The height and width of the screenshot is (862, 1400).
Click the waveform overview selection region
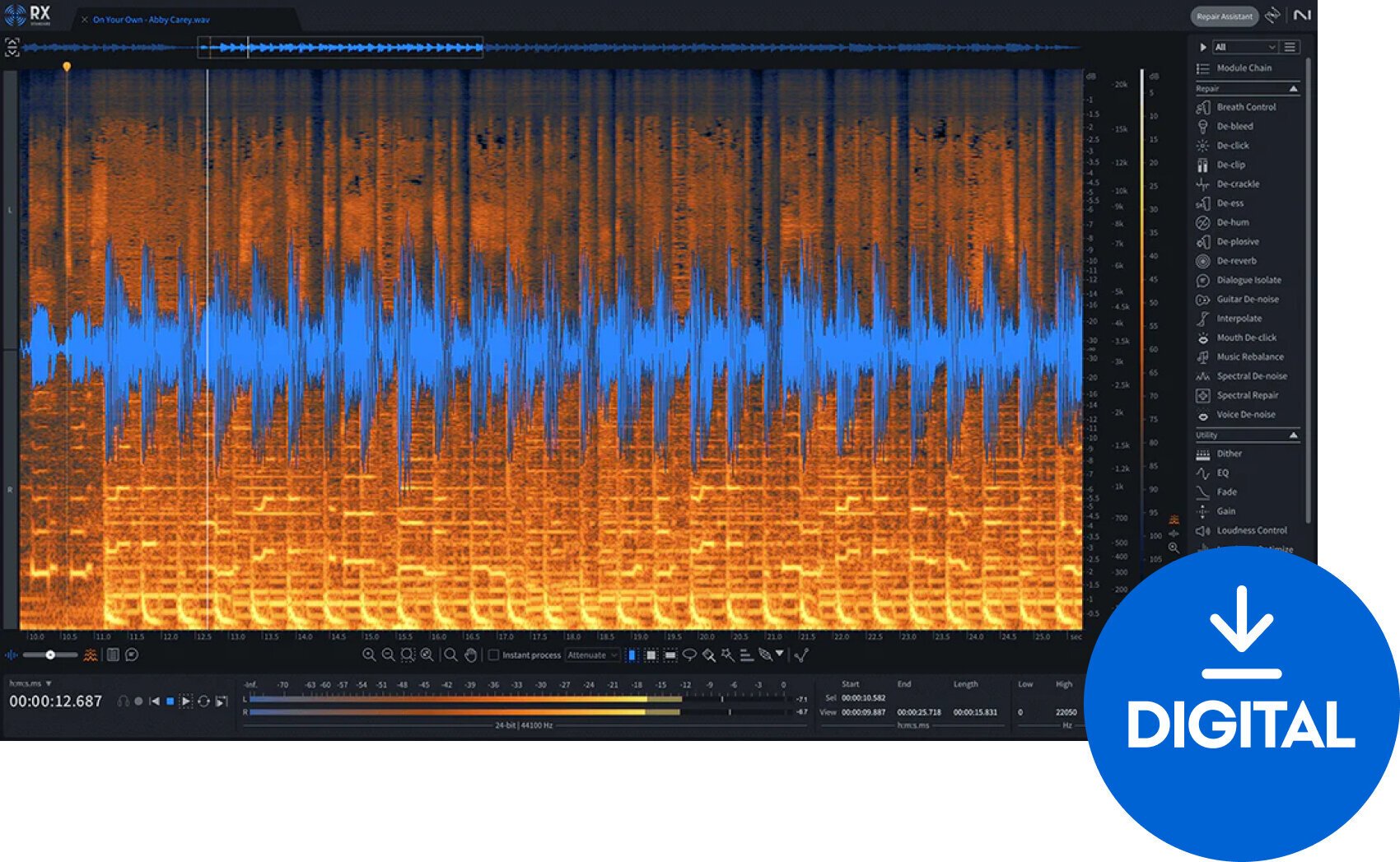tap(340, 48)
